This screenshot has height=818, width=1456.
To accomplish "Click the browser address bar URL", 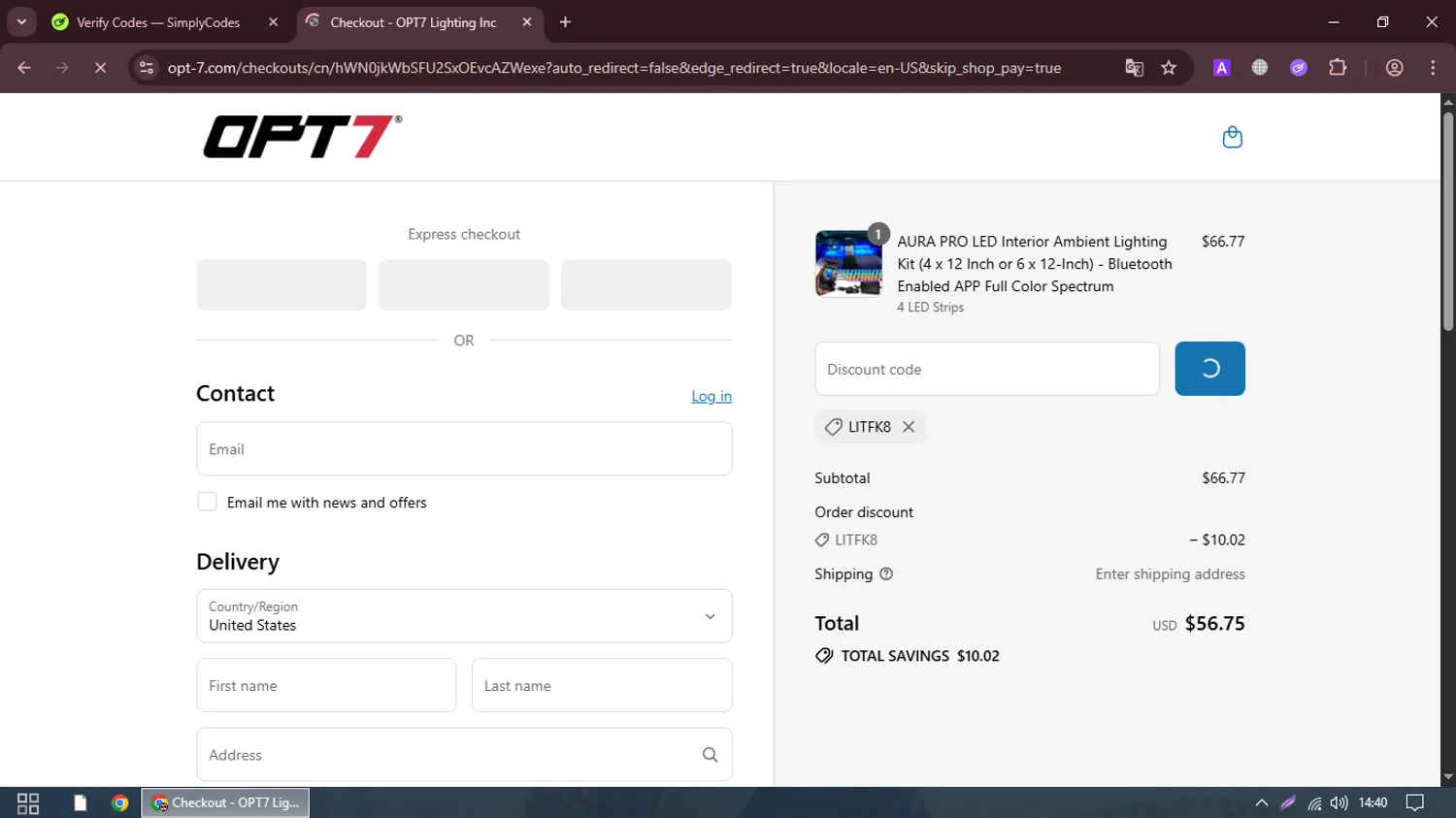I will tap(613, 68).
